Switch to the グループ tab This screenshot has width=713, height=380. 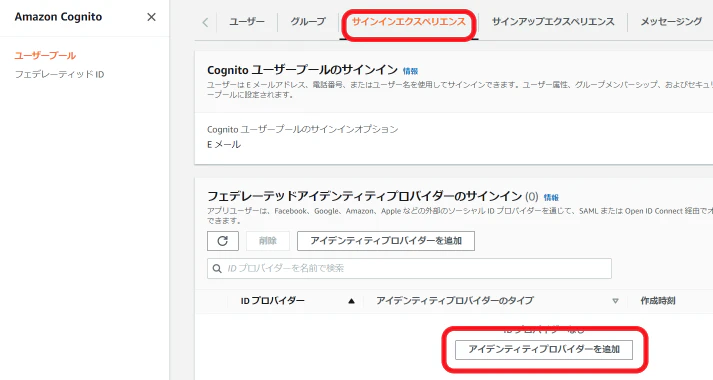308,21
